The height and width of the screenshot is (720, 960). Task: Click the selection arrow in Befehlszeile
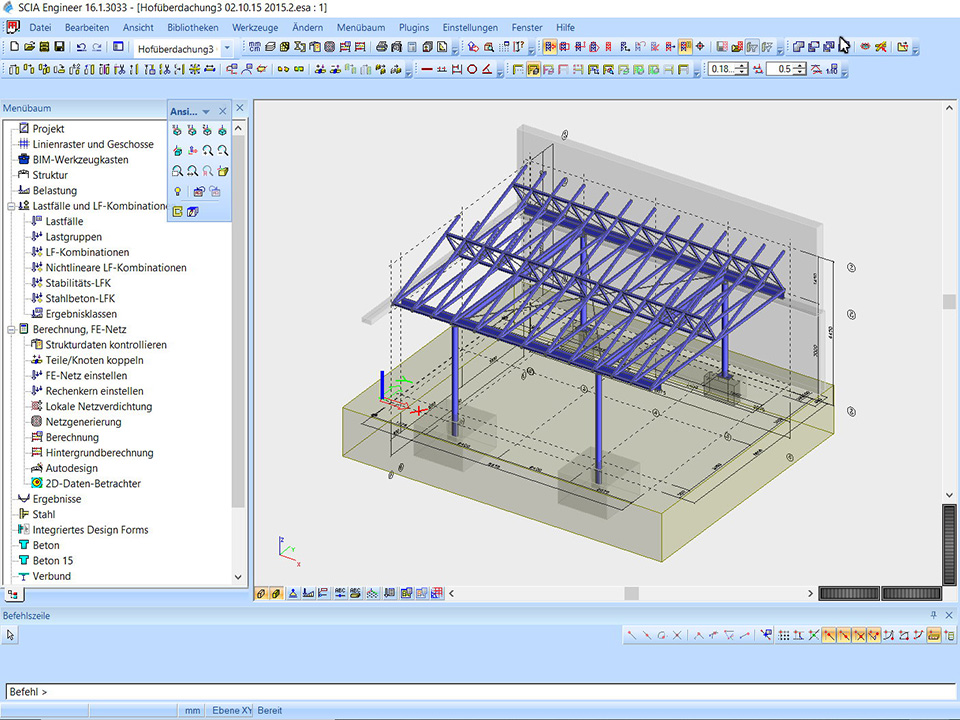coord(11,635)
